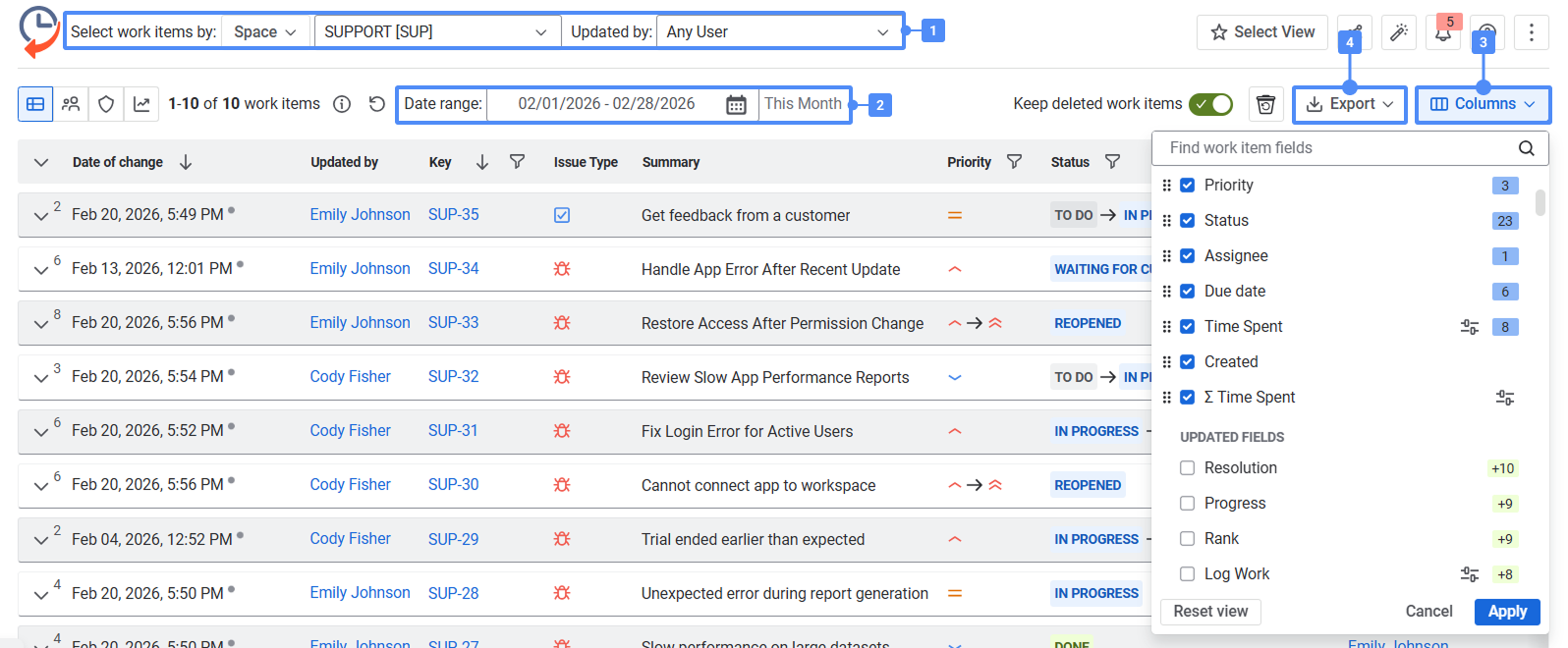Screen dimensions: 1568x648
Task: Cancel column changes
Action: [1428, 612]
